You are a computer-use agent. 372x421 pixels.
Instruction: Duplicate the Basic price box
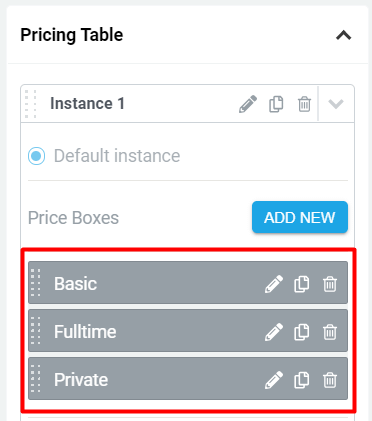click(x=302, y=284)
